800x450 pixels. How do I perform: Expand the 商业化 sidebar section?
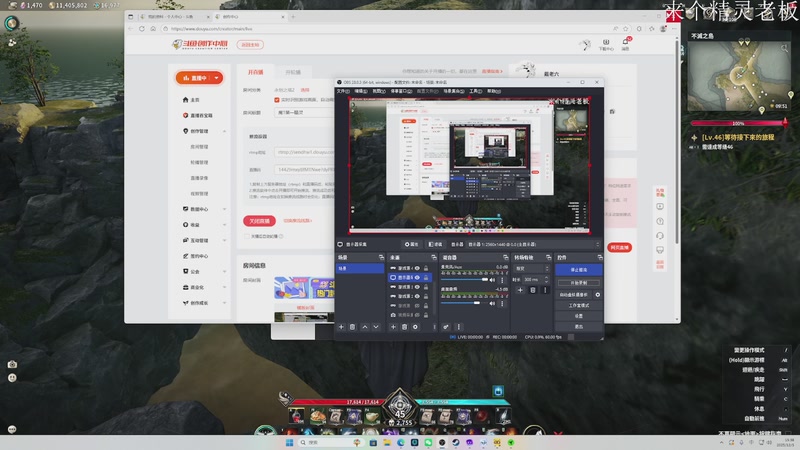tap(224, 287)
